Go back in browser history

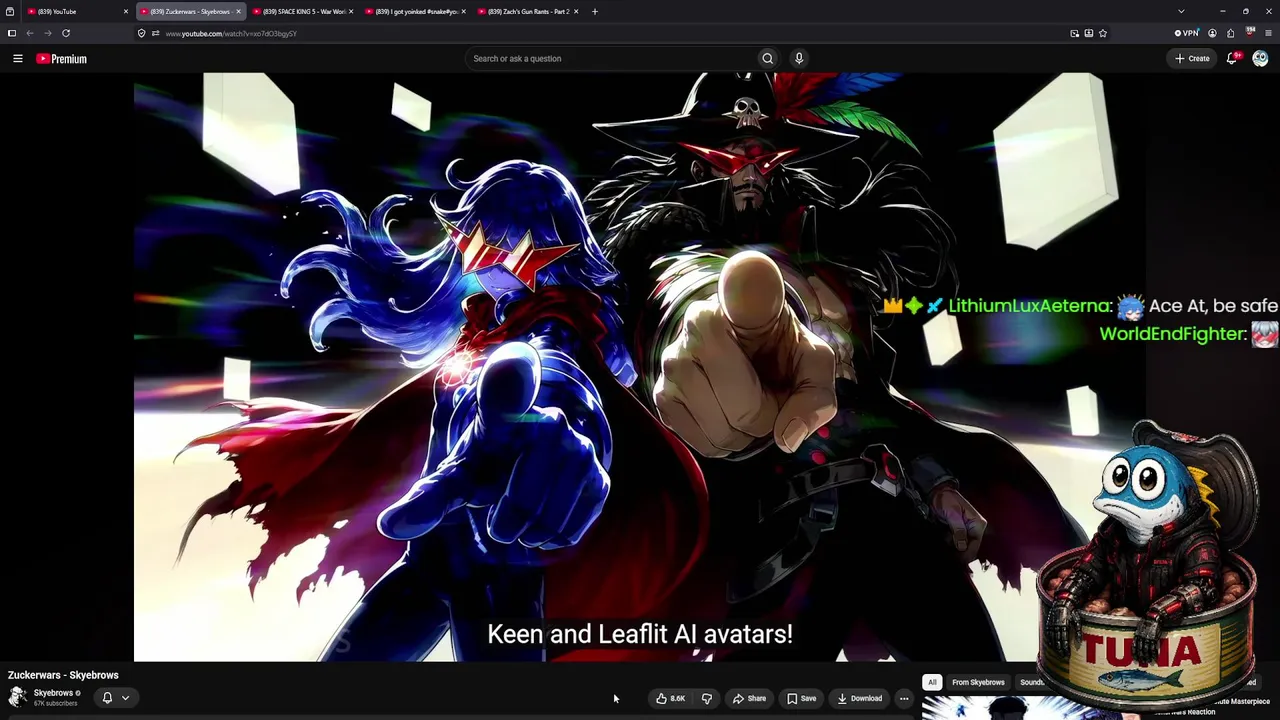tap(29, 33)
